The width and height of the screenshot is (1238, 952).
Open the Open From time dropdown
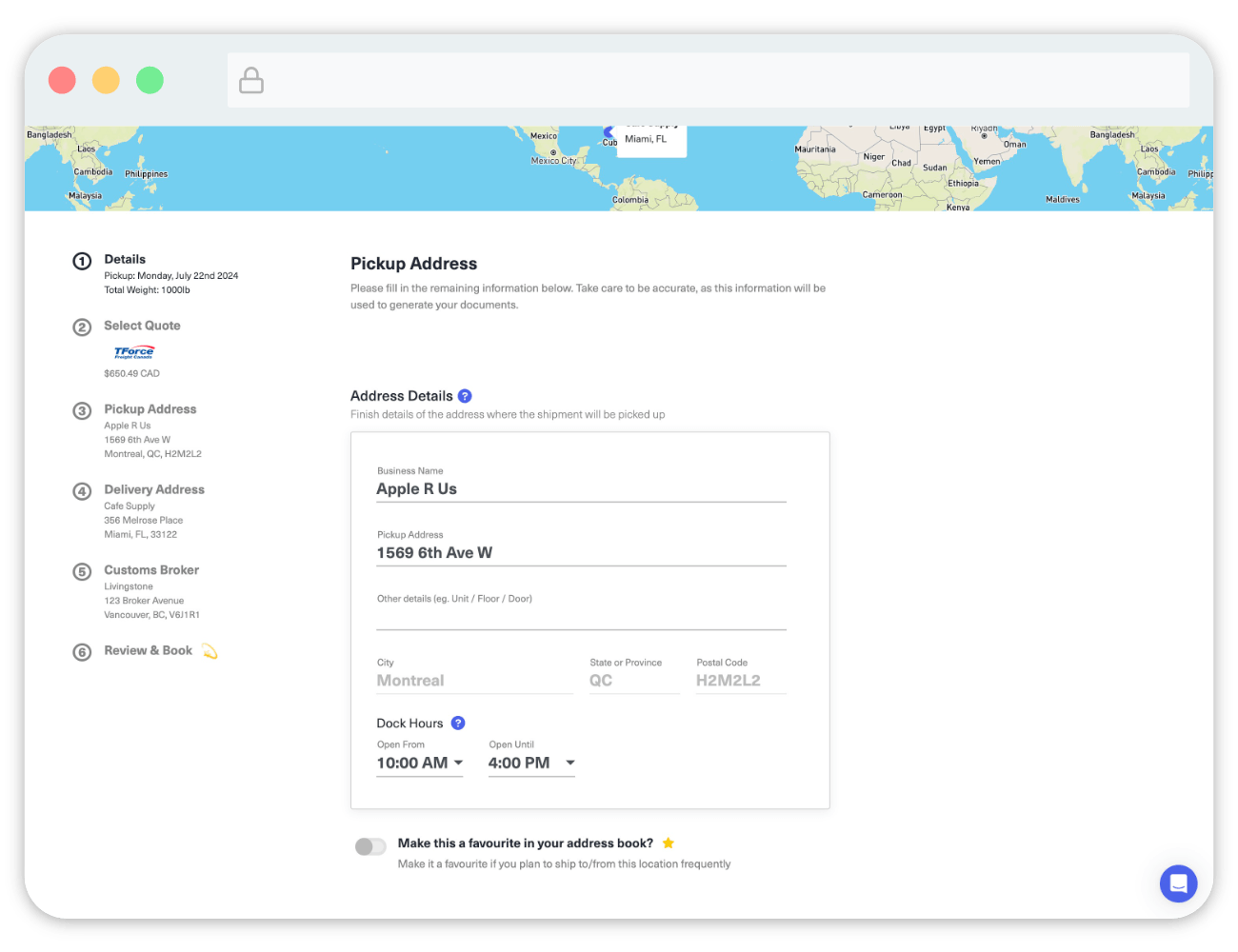point(420,764)
